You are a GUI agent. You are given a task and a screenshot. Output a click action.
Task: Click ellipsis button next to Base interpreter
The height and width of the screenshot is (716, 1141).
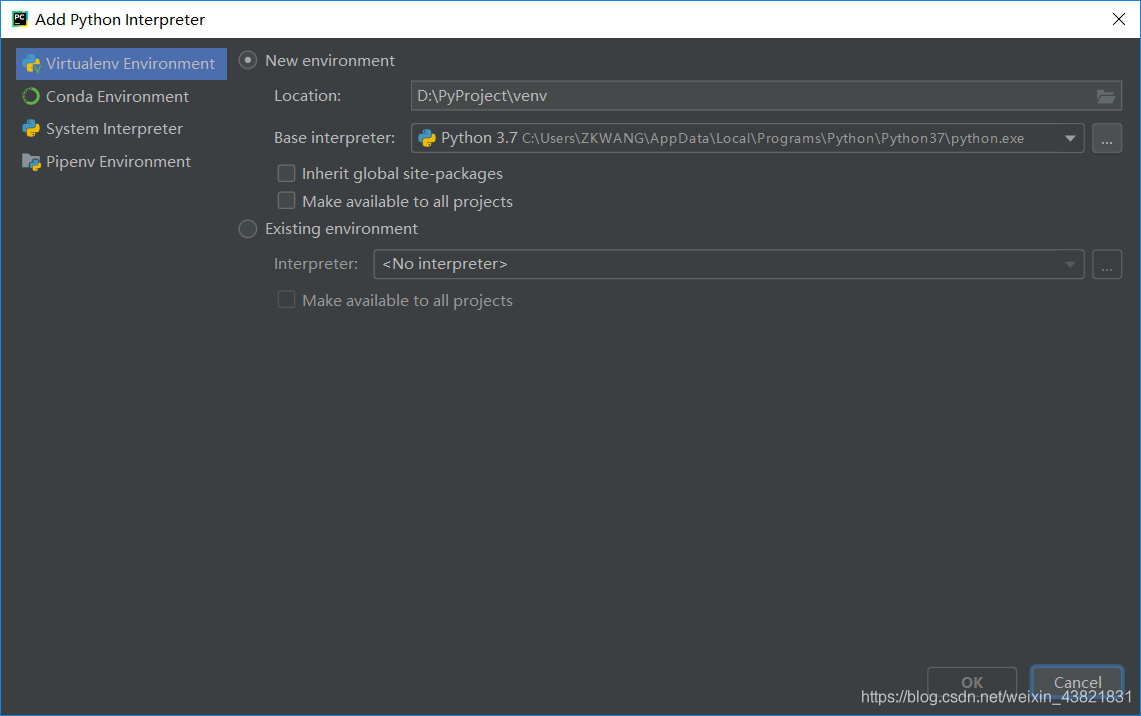click(1107, 138)
